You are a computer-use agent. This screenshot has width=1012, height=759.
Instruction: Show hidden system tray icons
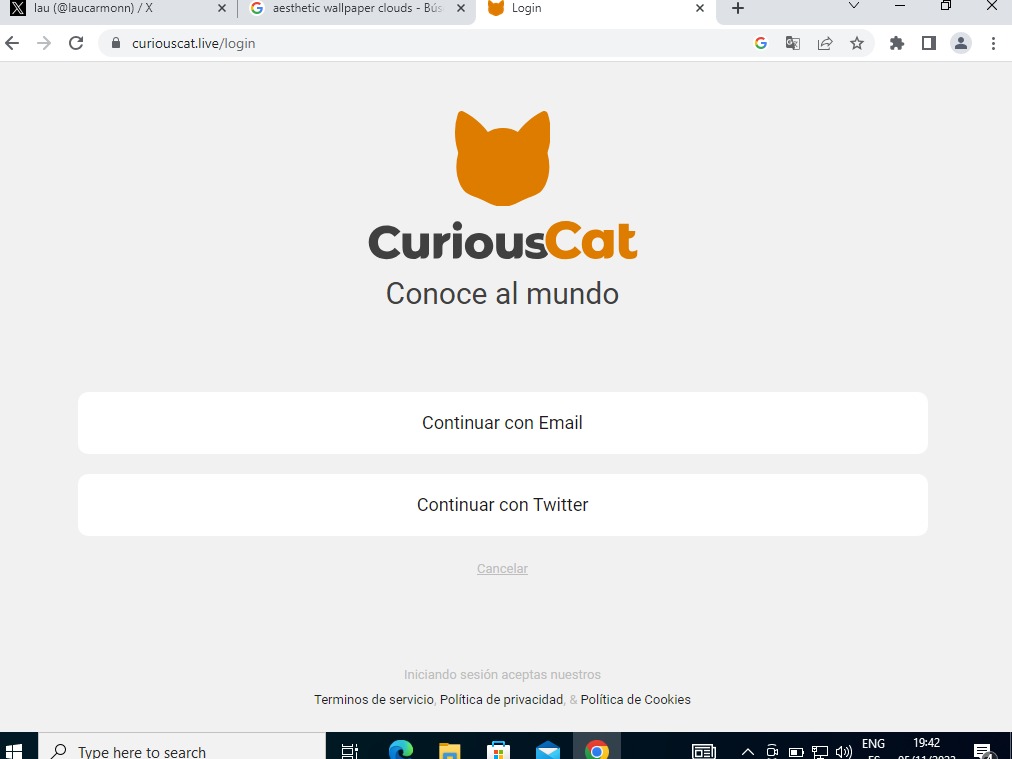pos(747,751)
